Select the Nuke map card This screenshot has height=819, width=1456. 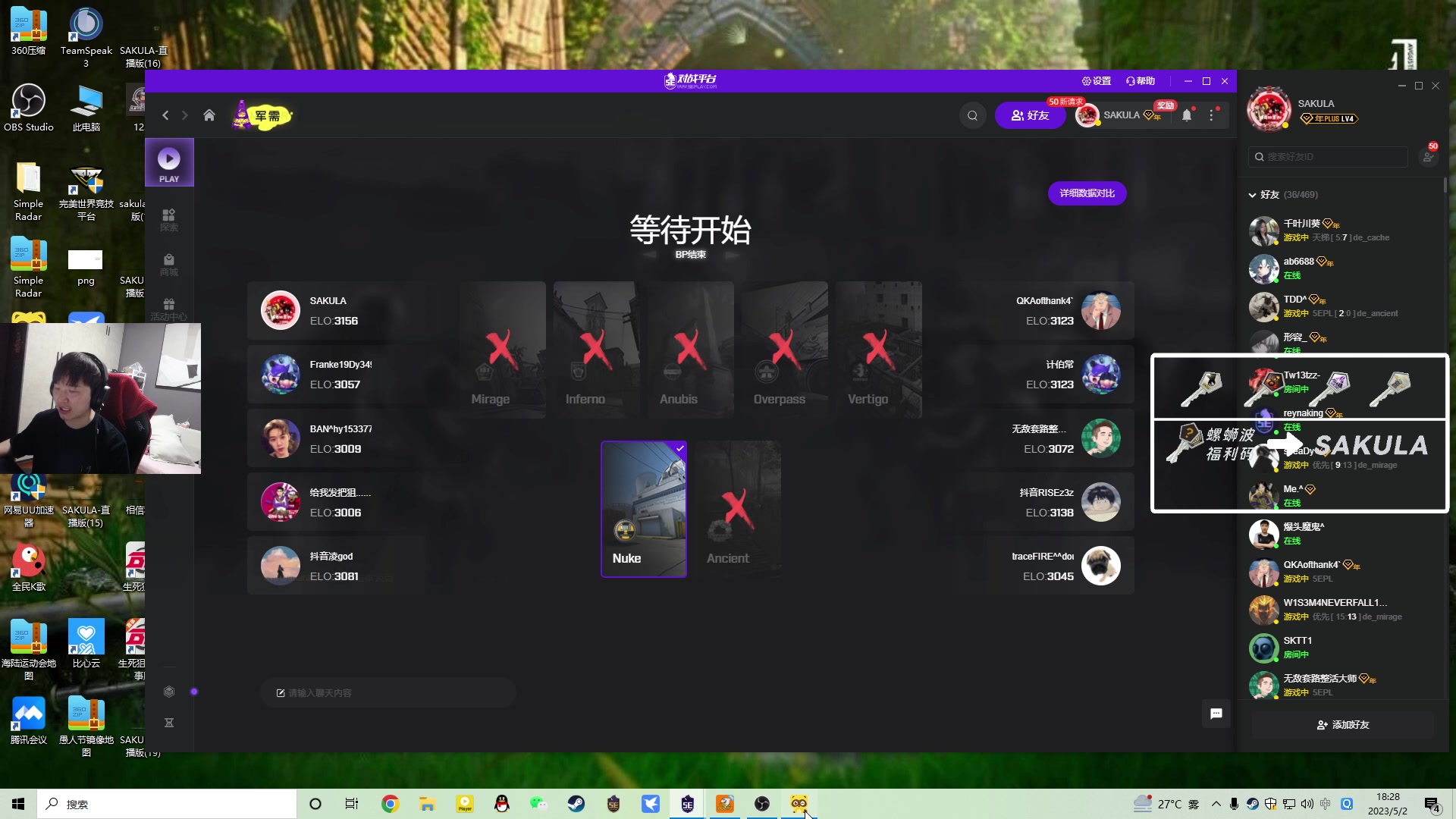[x=644, y=509]
